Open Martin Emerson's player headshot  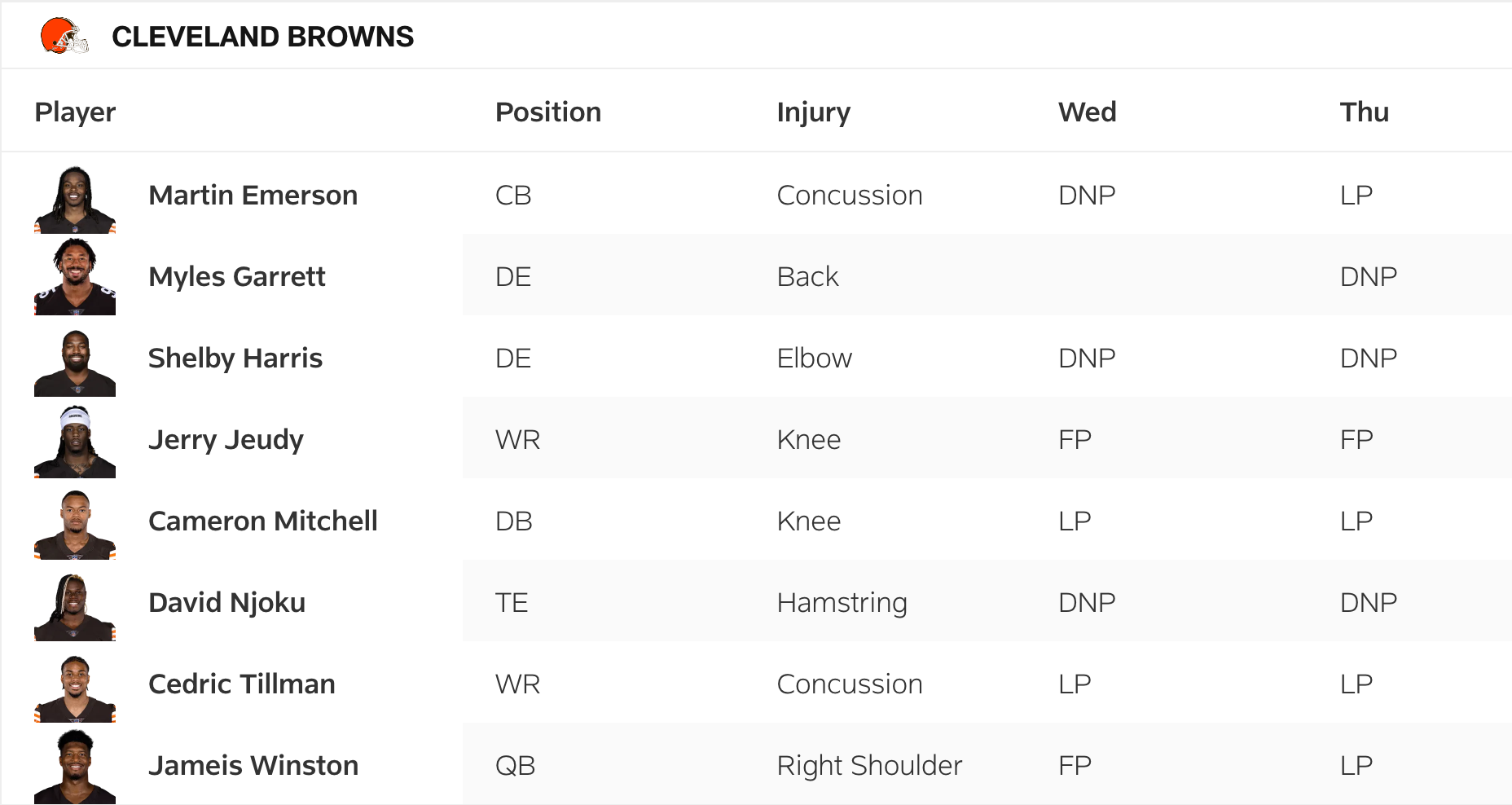coord(75,199)
